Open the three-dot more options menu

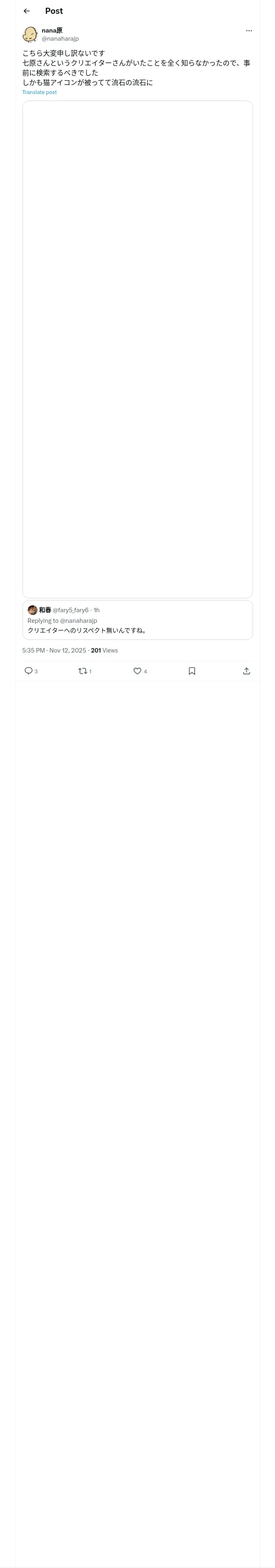249,31
